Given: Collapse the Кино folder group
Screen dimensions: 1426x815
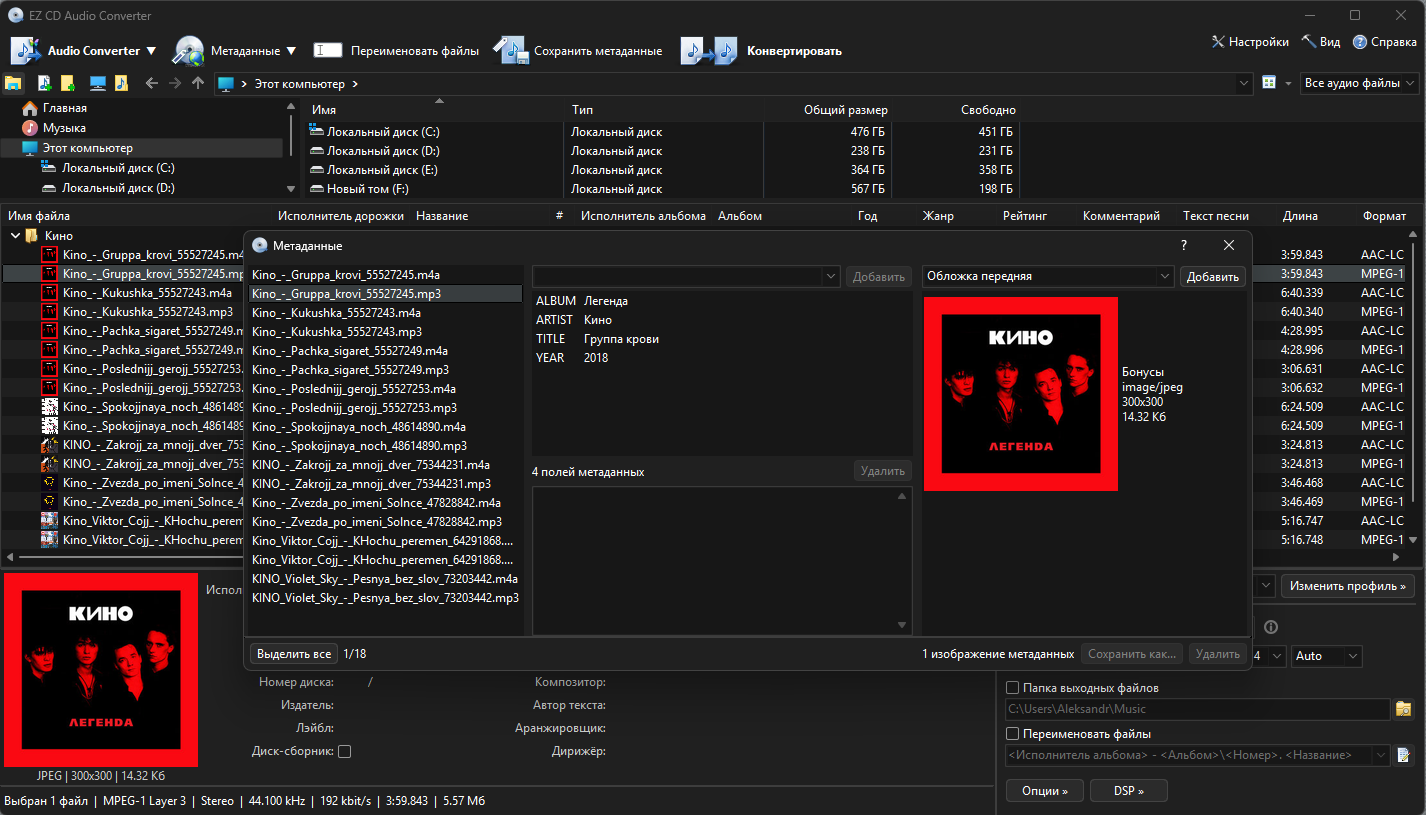Looking at the screenshot, I should click(15, 236).
